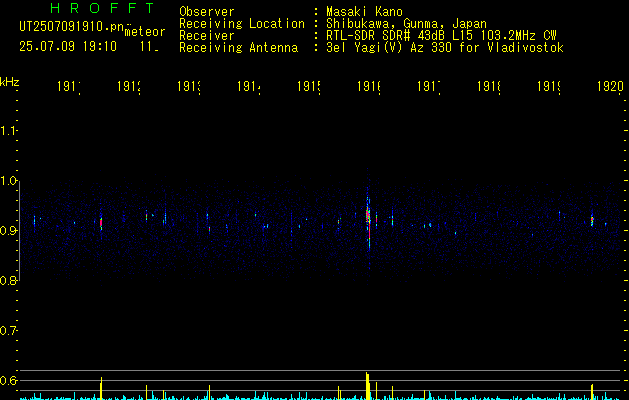Click the word 'meteor' under the file name

click(145, 32)
